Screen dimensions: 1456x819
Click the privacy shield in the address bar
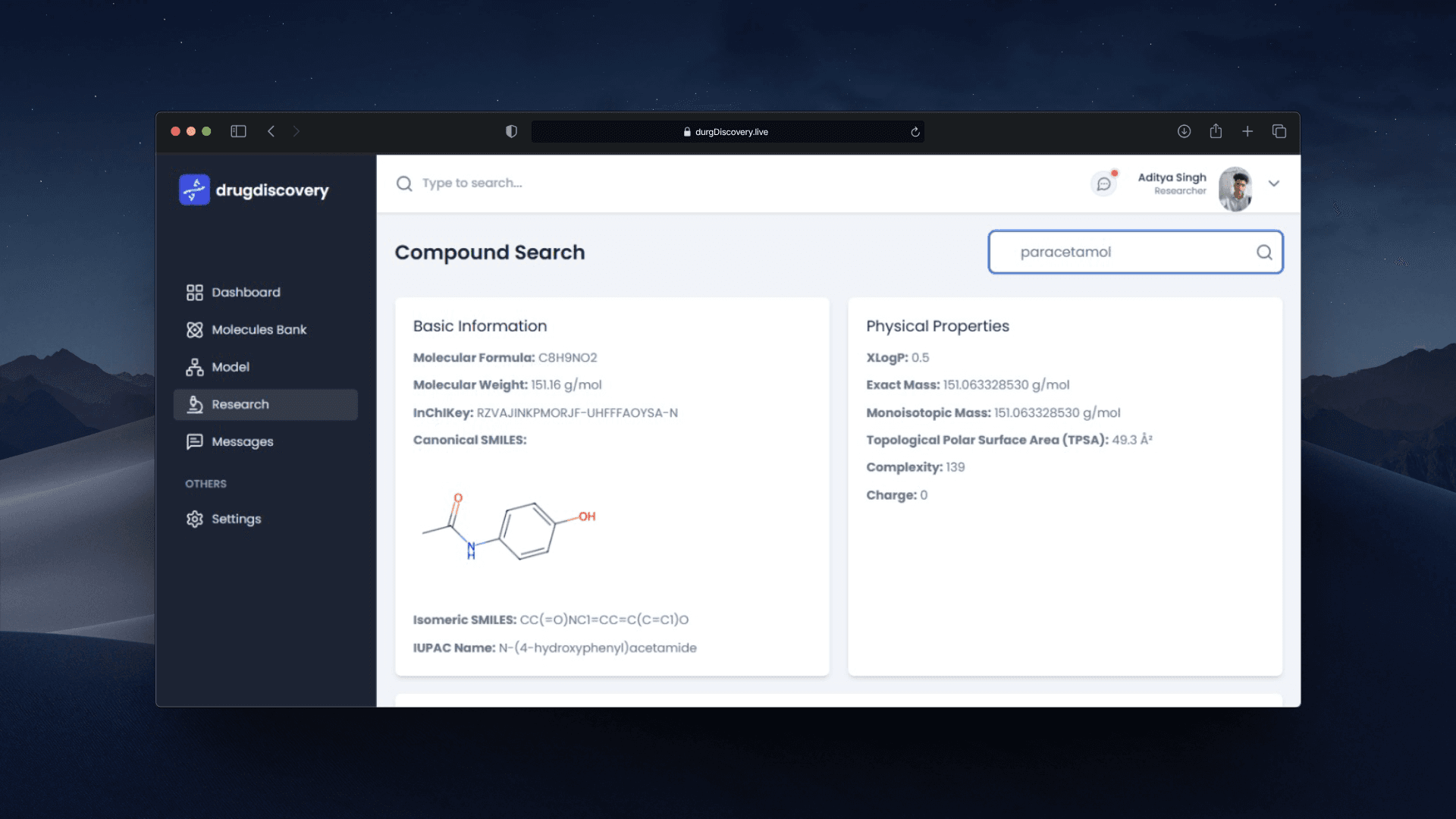[511, 131]
